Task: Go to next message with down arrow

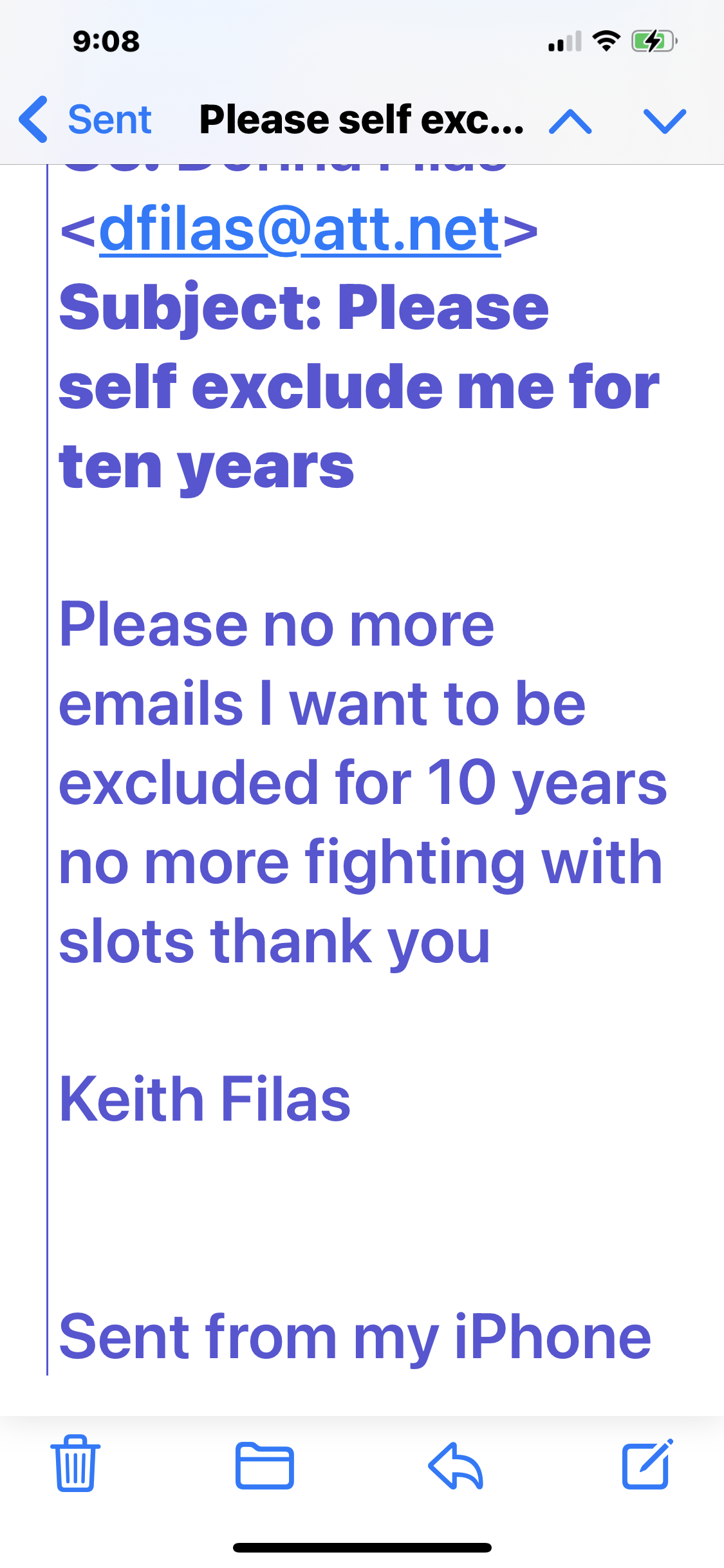Action: pos(665,121)
